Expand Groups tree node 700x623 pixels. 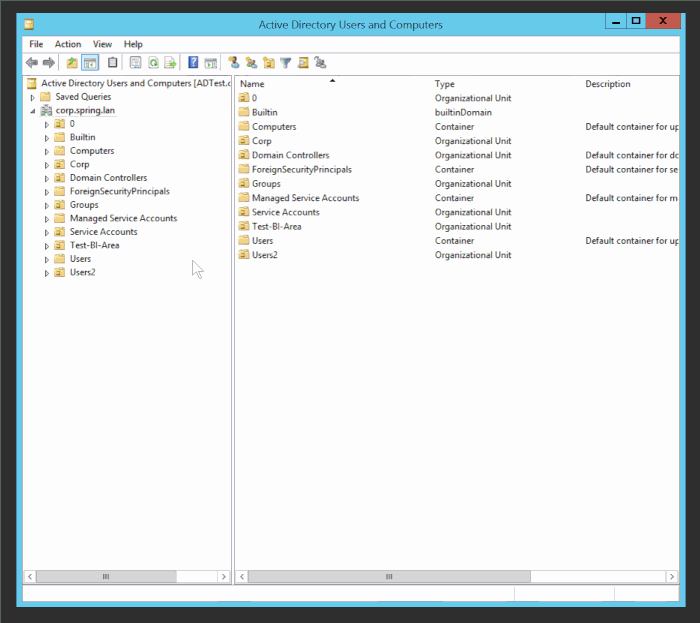click(46, 205)
